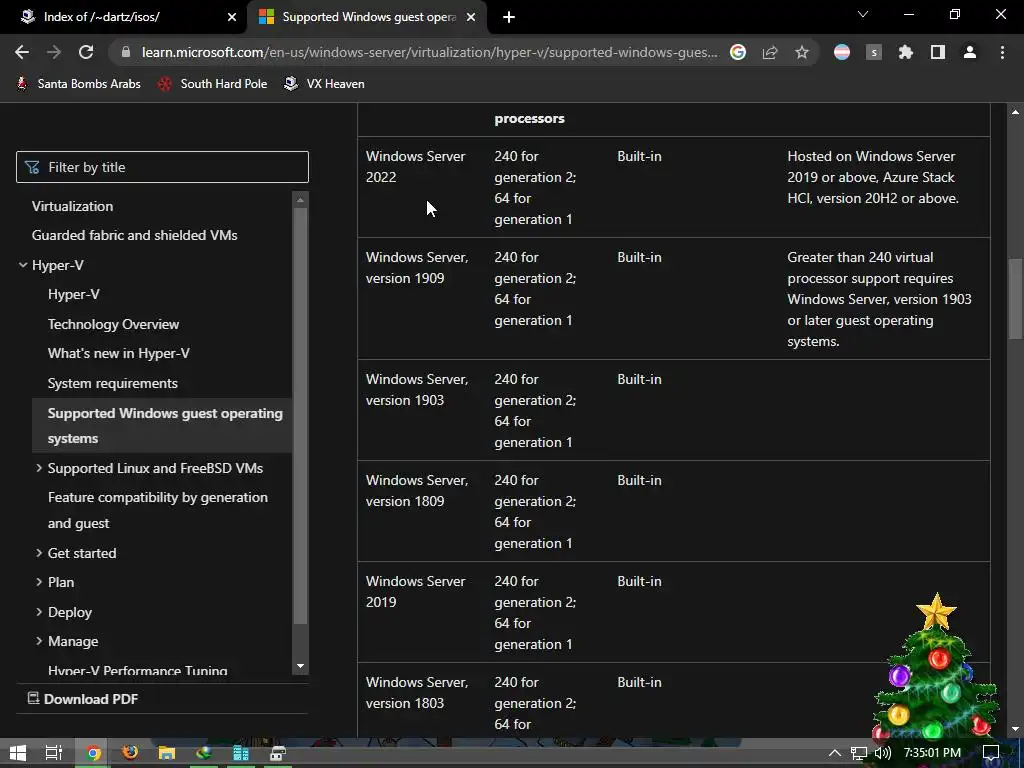Open a new tab with the plus button
Viewport: 1024px width, 768px height.
(509, 17)
